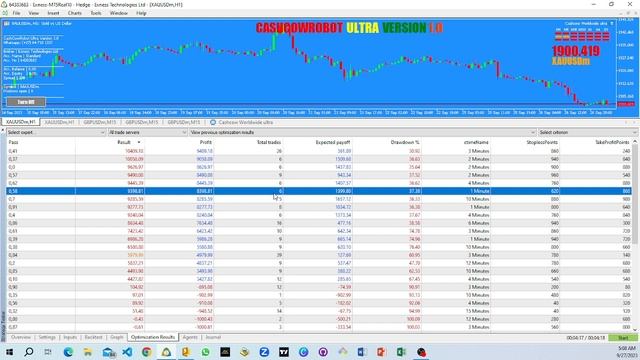Sort by the Profit column header

tap(179, 142)
